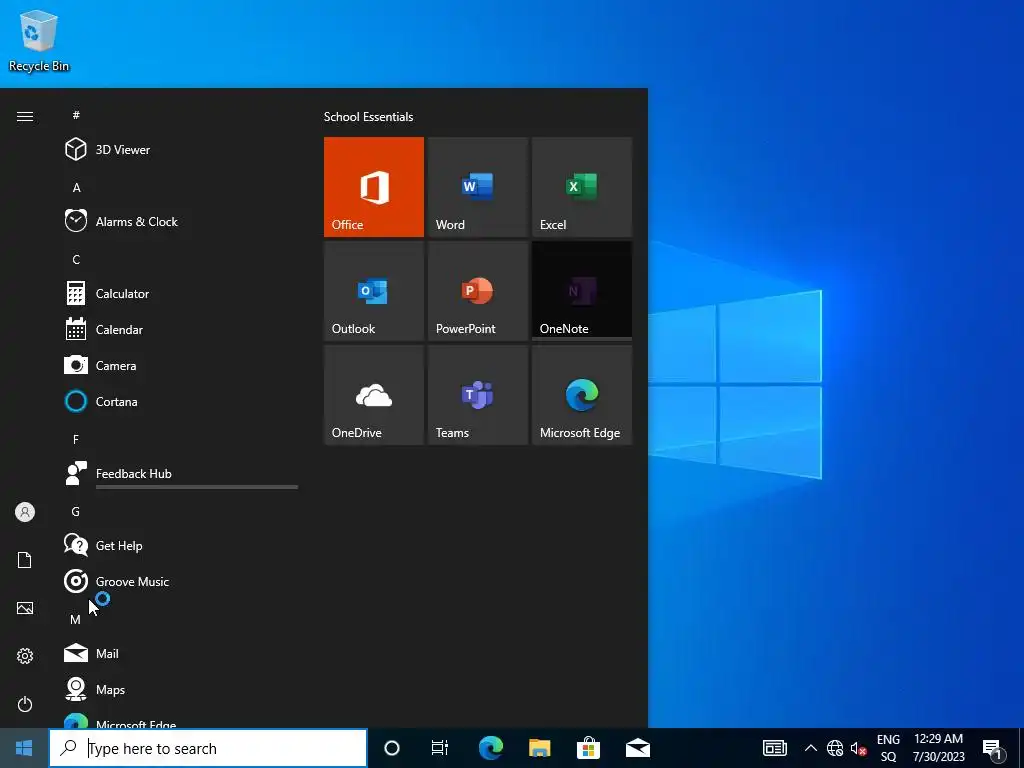Click the Windows Start button
This screenshot has height=768, width=1024.
24,748
